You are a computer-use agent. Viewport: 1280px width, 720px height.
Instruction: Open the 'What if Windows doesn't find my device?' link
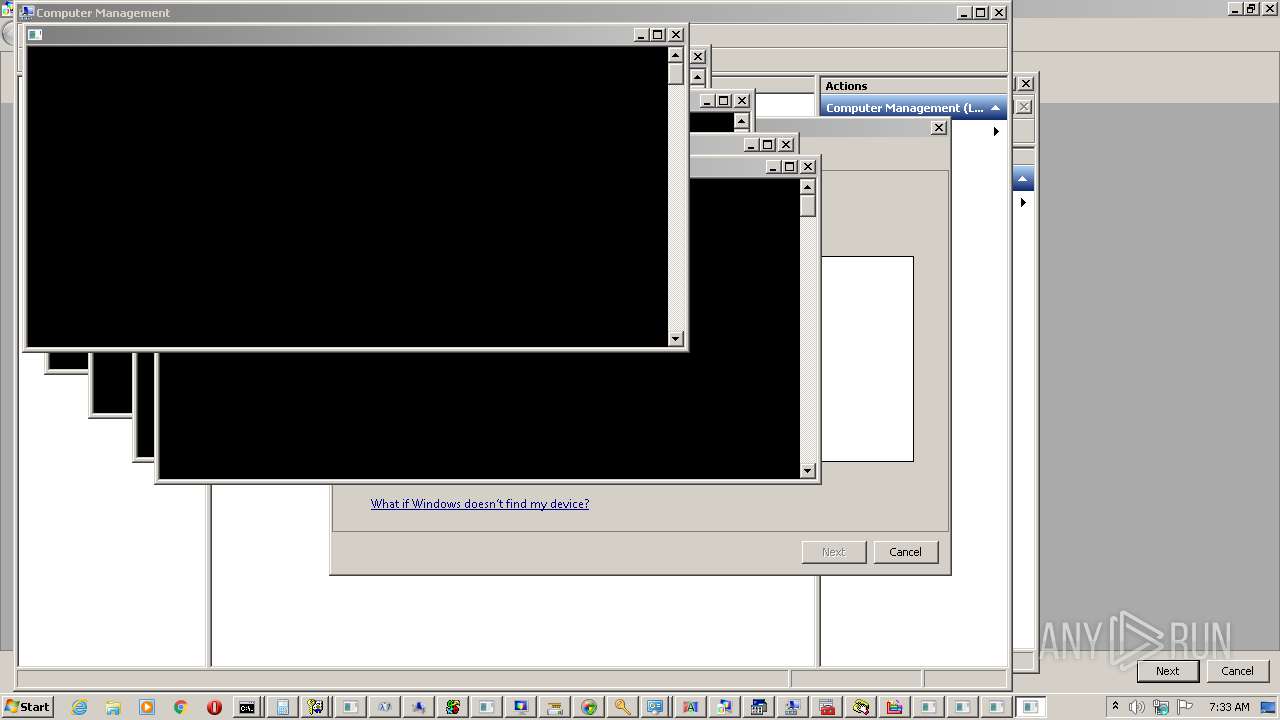click(x=480, y=504)
